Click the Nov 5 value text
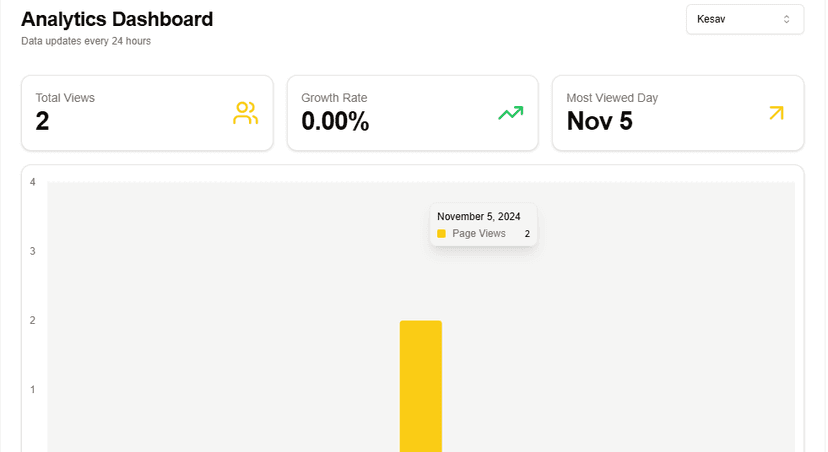 click(599, 121)
